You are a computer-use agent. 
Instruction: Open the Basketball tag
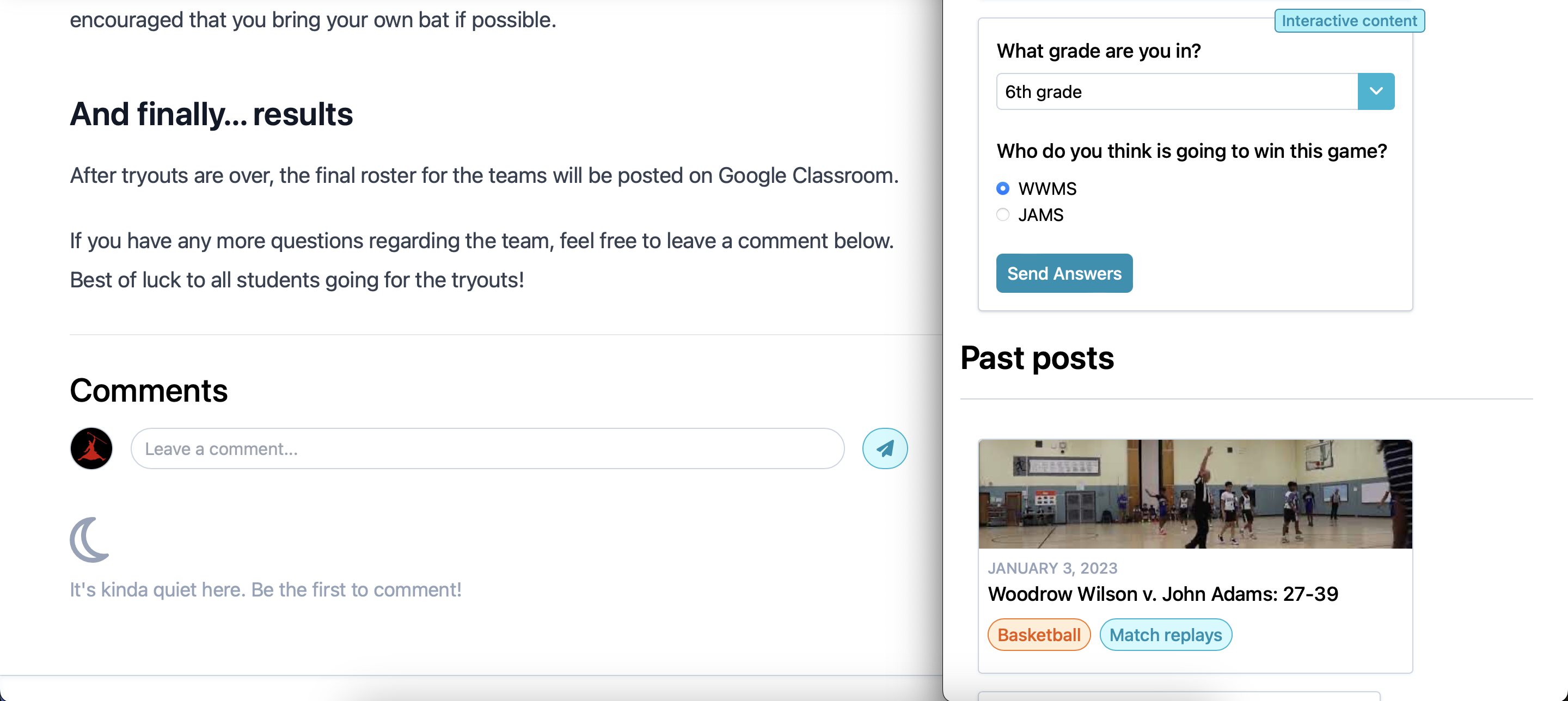(1038, 635)
